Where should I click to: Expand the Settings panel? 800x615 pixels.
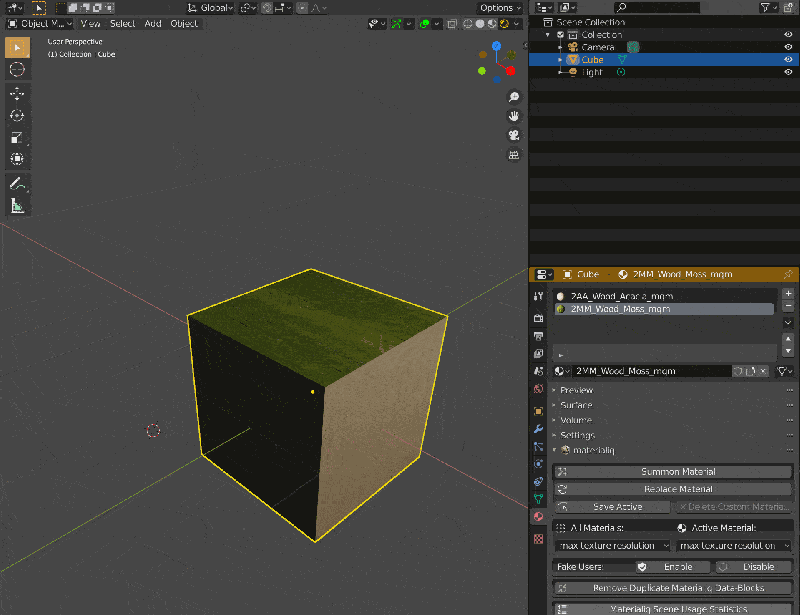[578, 435]
